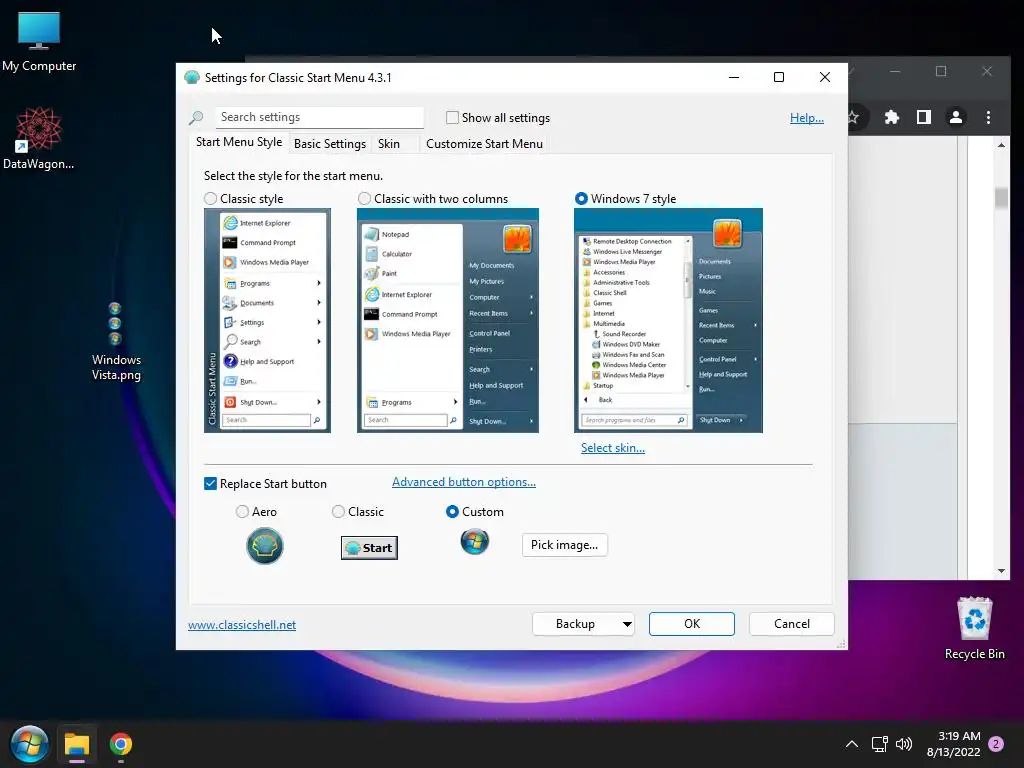Image resolution: width=1024 pixels, height=768 pixels.
Task: Open Google Chrome from the taskbar
Action: pyautogui.click(x=121, y=744)
